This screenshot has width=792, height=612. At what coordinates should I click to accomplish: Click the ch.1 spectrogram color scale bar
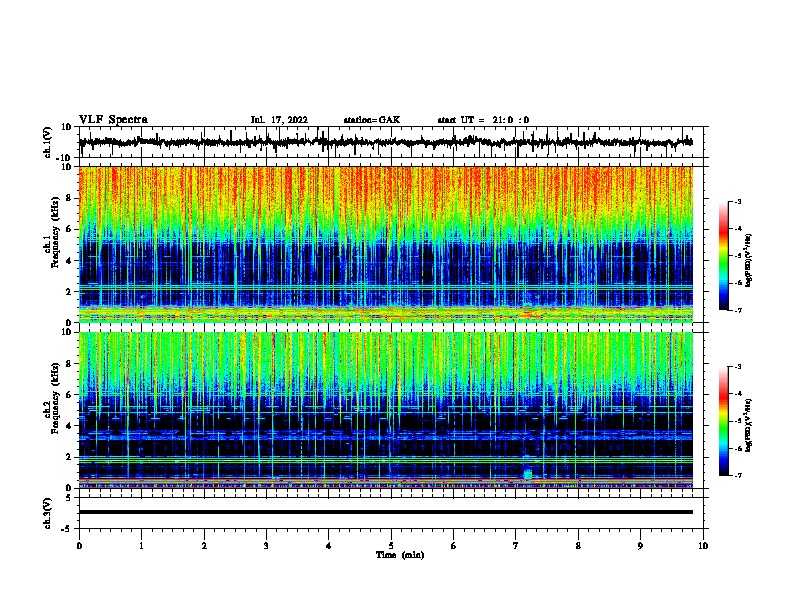coord(724,256)
